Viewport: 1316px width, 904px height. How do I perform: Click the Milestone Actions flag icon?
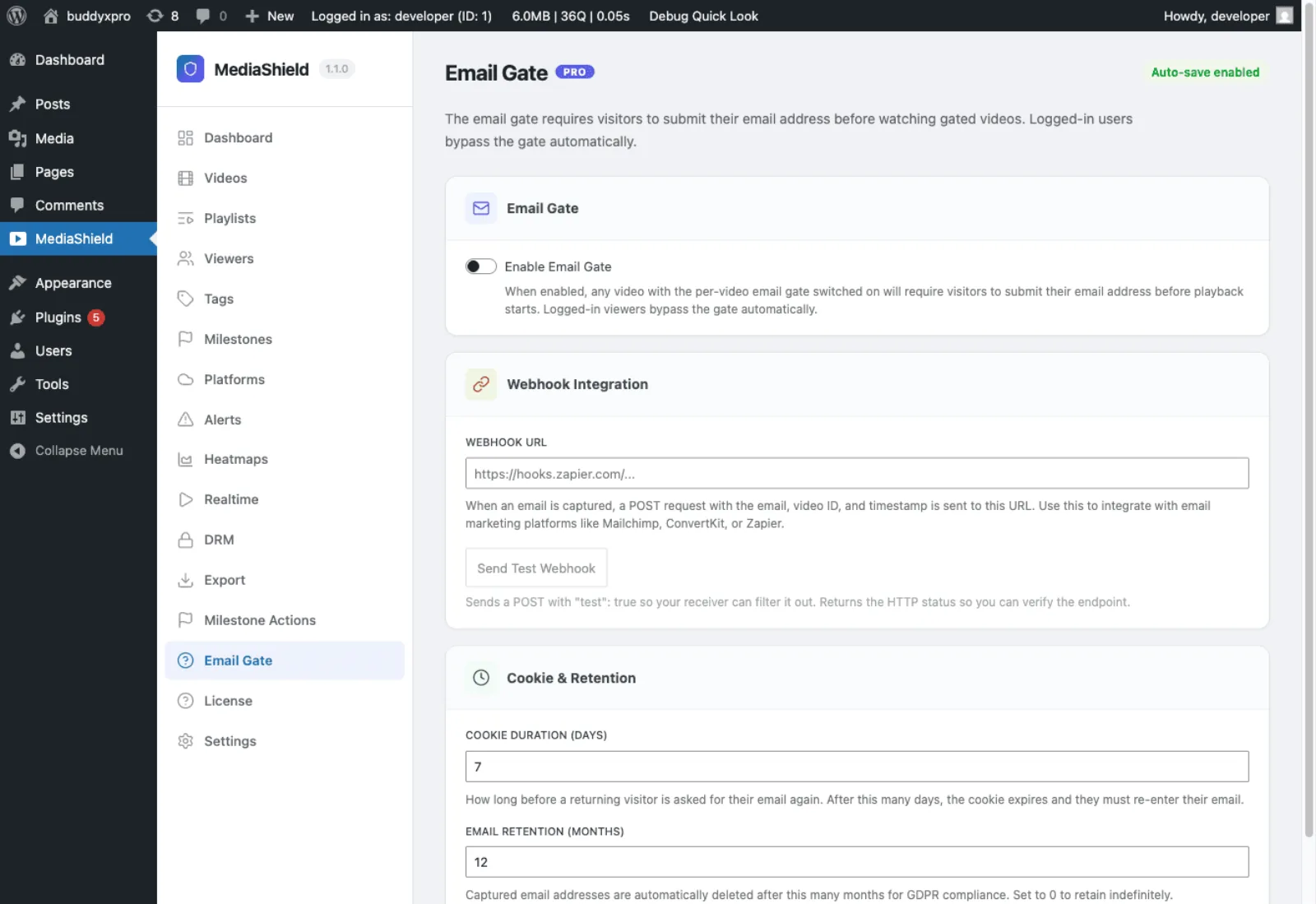point(186,620)
